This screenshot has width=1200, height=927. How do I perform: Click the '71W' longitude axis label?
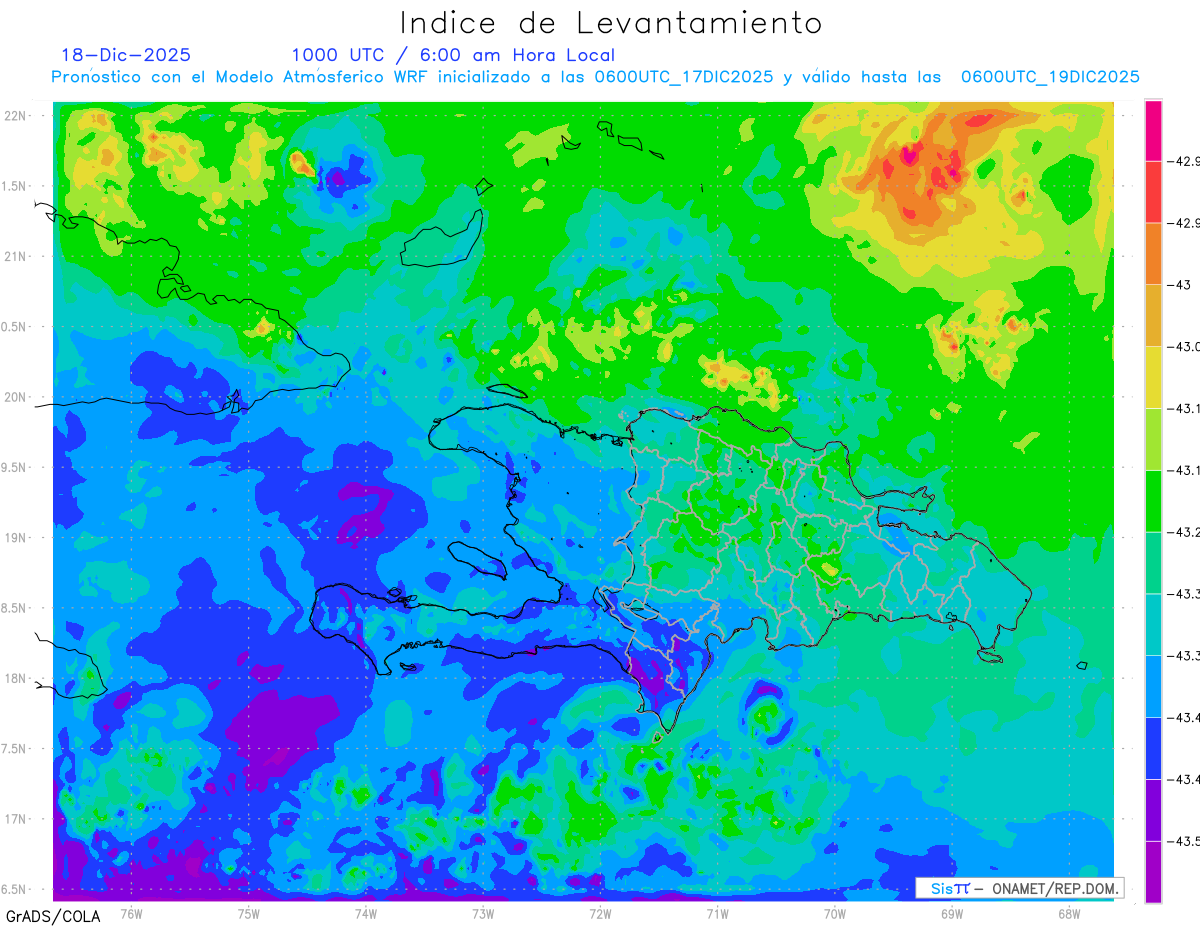(x=717, y=913)
